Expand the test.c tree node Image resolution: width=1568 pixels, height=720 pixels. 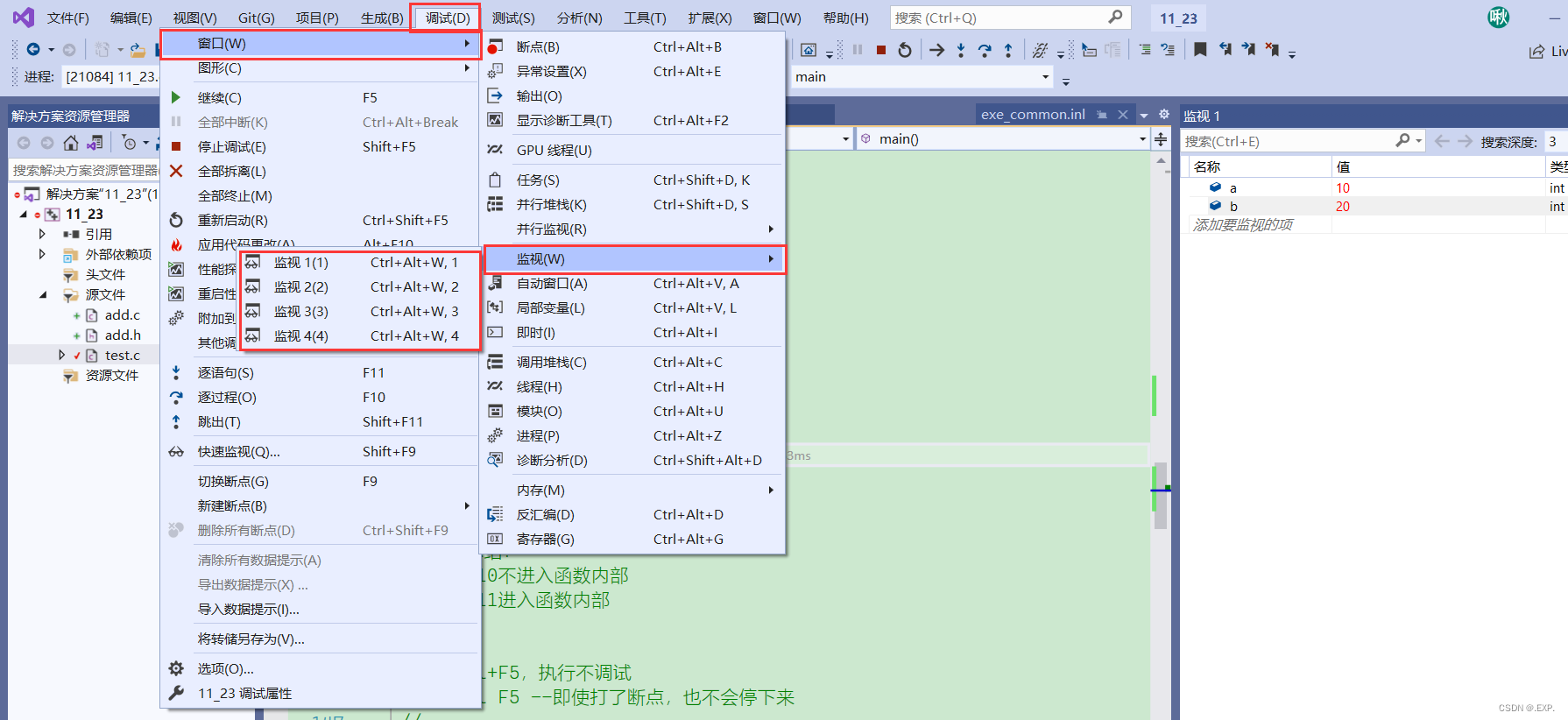(x=61, y=355)
